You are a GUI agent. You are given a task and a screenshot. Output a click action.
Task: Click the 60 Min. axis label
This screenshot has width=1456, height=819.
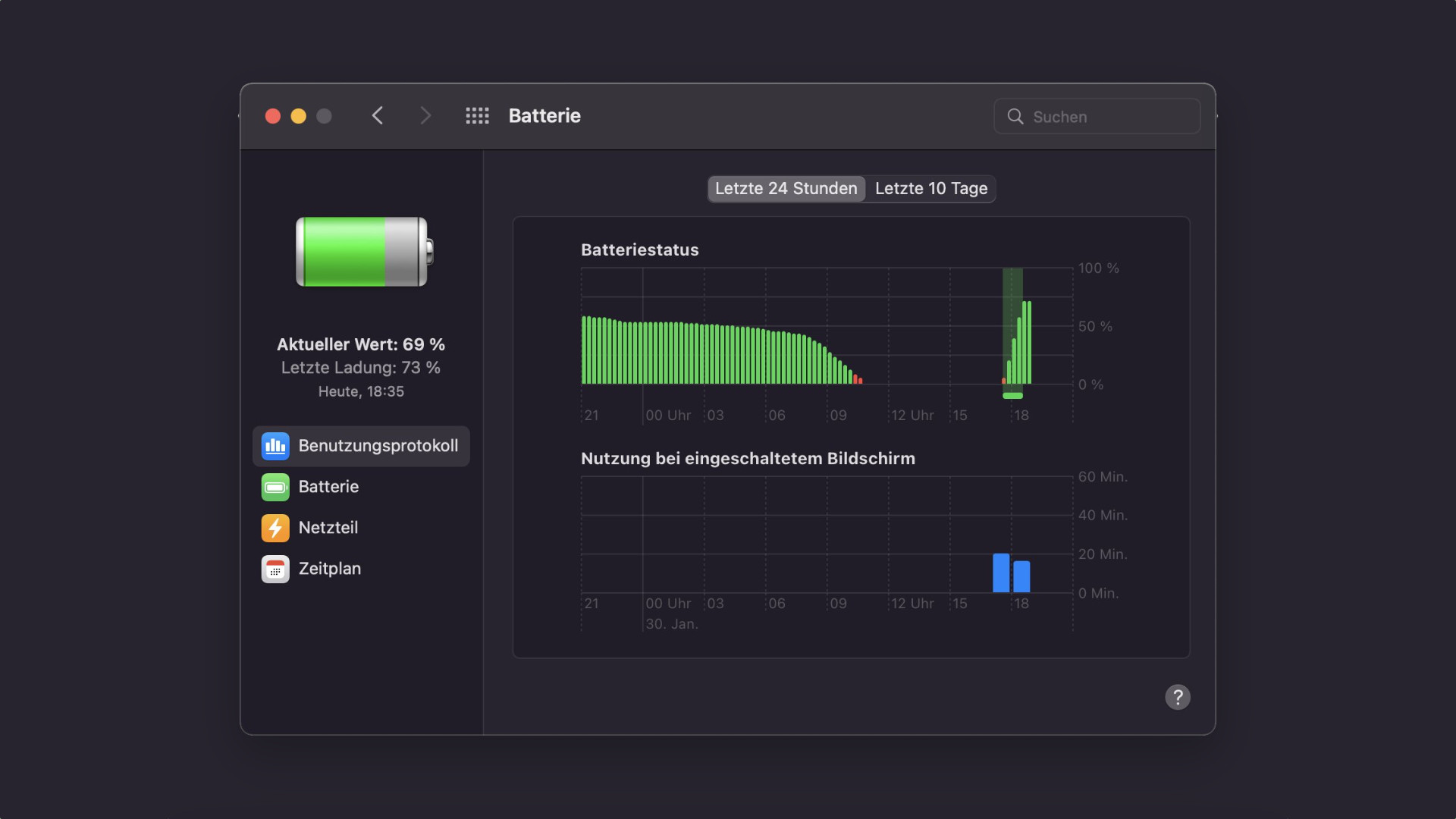(1103, 477)
